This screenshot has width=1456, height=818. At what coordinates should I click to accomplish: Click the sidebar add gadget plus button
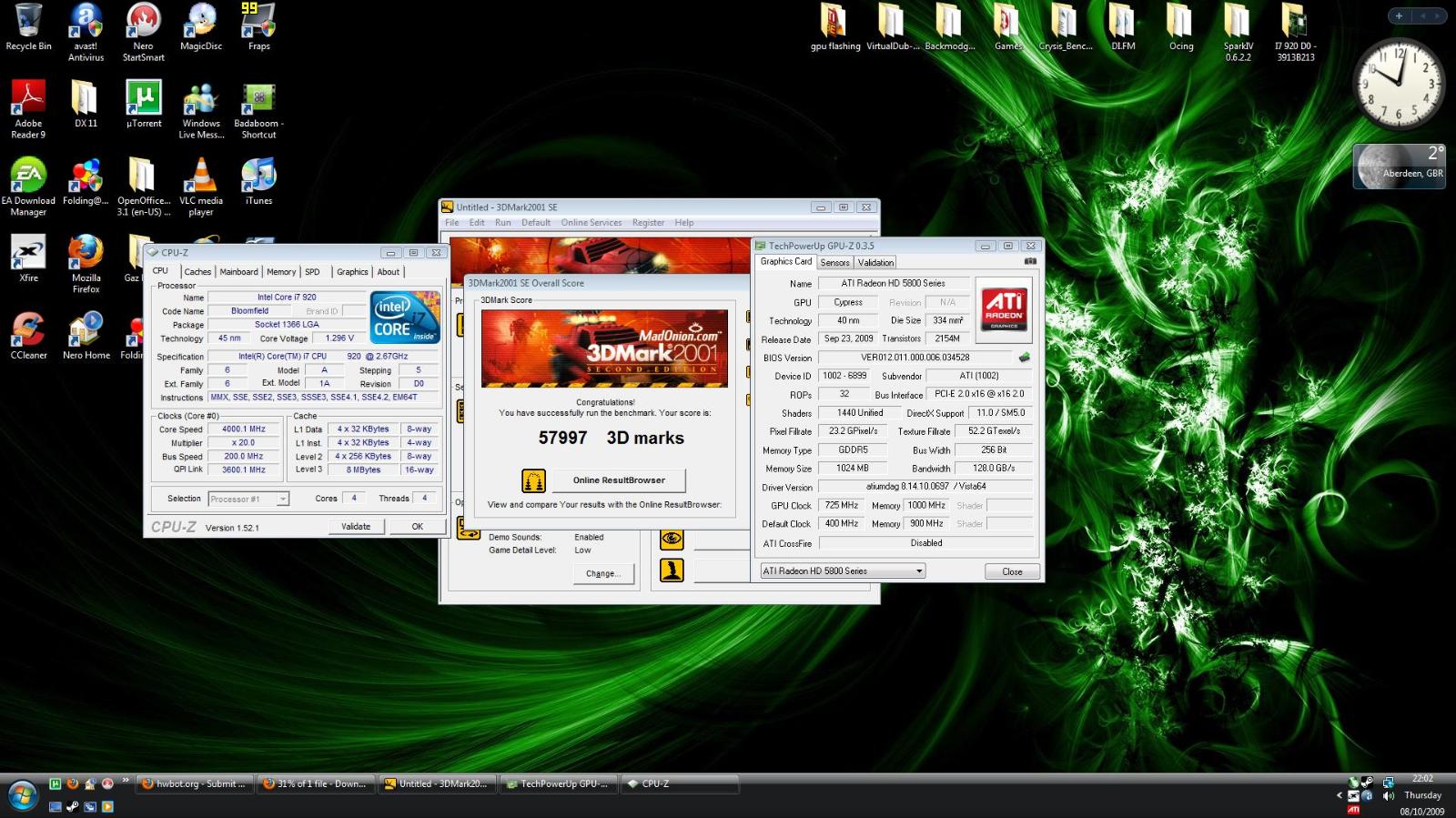[1399, 15]
